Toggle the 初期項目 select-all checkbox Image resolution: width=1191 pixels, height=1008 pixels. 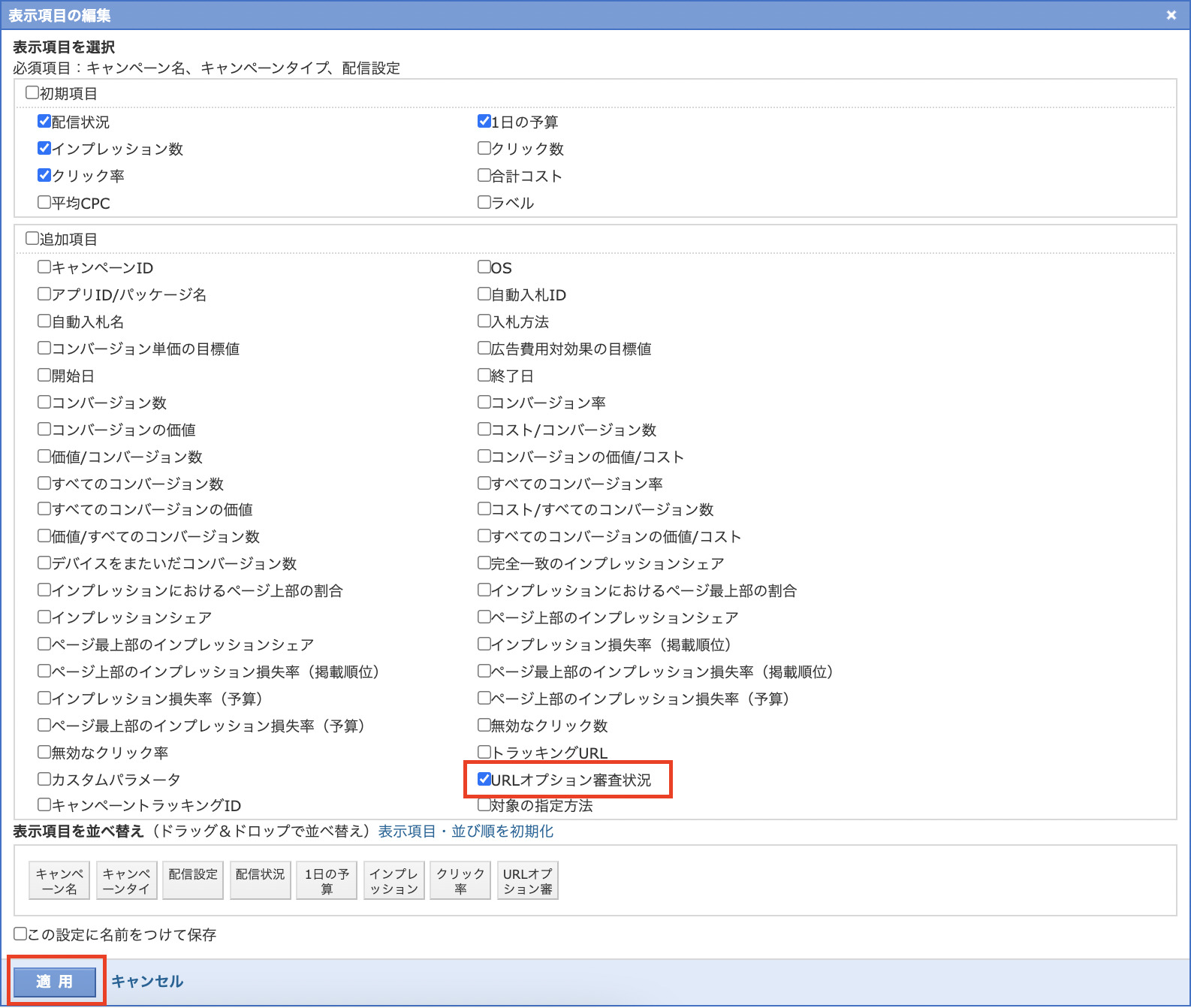pos(32,93)
